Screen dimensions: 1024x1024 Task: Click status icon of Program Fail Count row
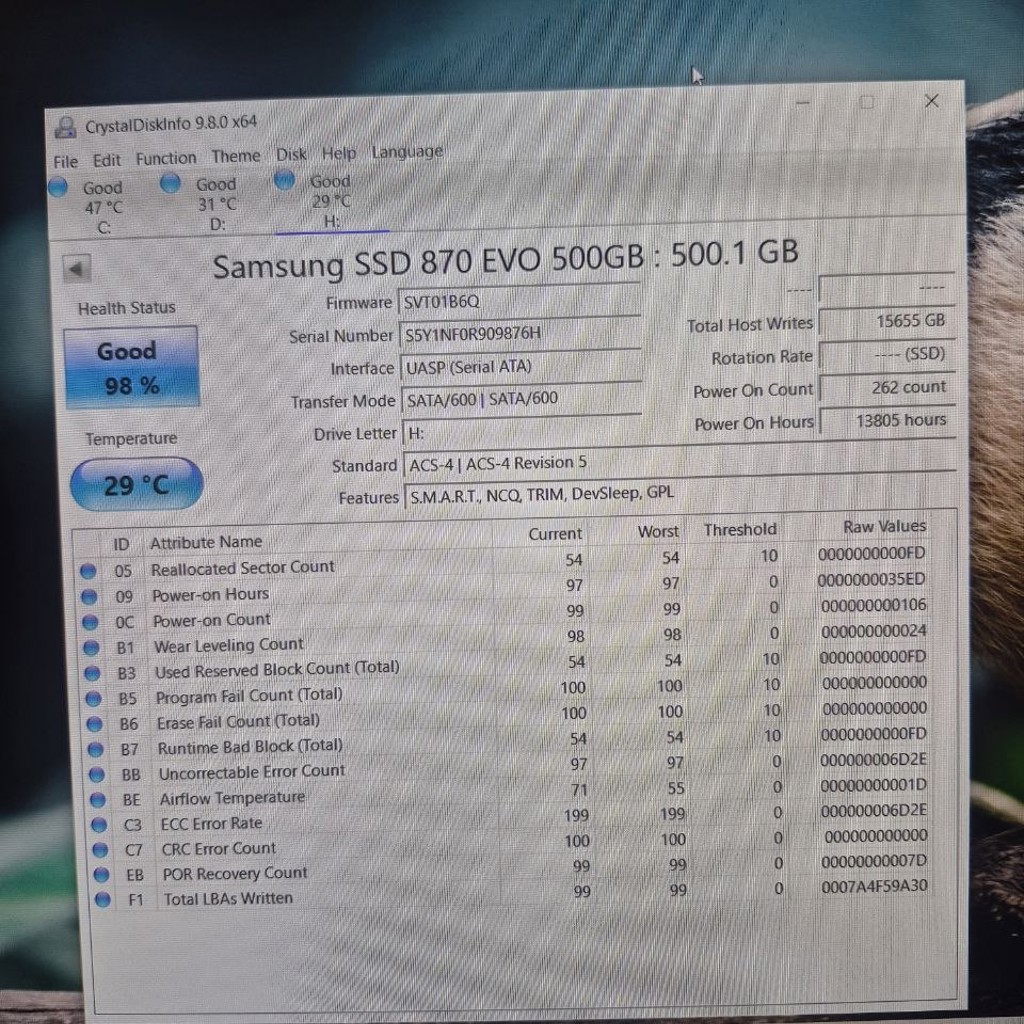(x=93, y=699)
